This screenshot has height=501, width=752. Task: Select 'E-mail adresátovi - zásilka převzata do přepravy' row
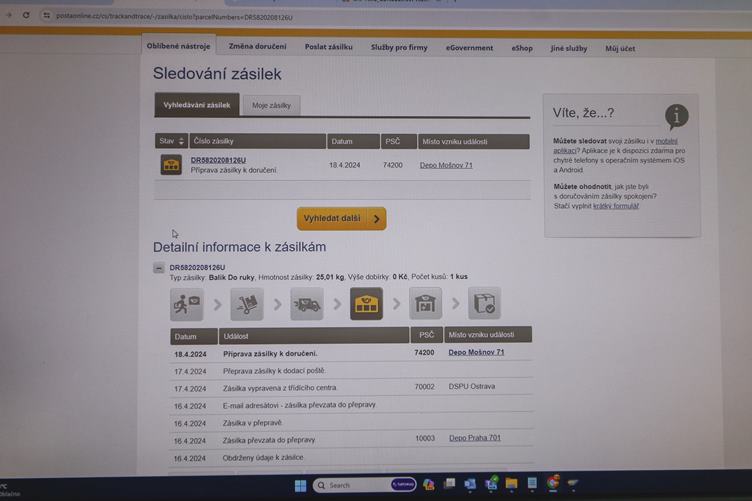[351, 406]
